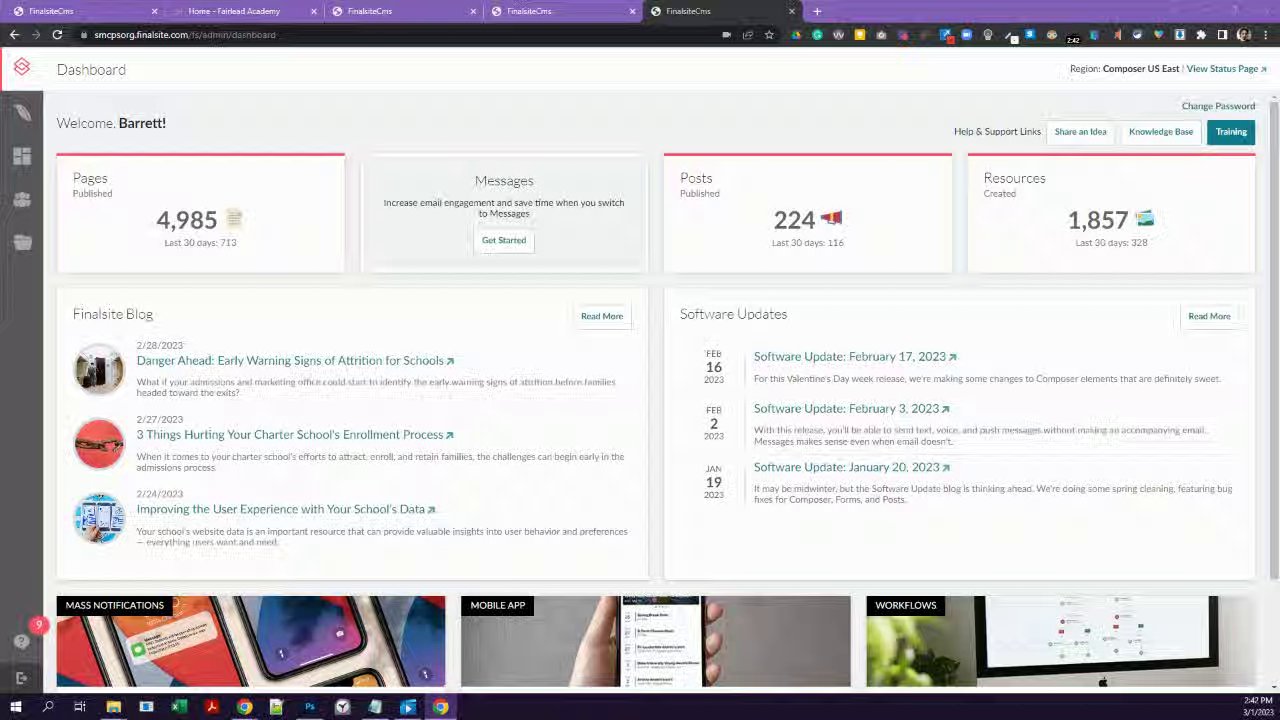Click the Danger Ahead blog thumbnail

click(99, 369)
